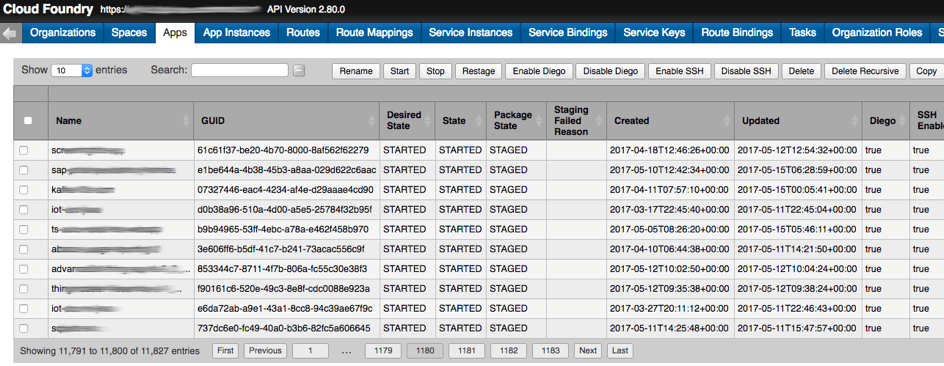Select the Apps tab
The height and width of the screenshot is (366, 944).
click(x=175, y=33)
